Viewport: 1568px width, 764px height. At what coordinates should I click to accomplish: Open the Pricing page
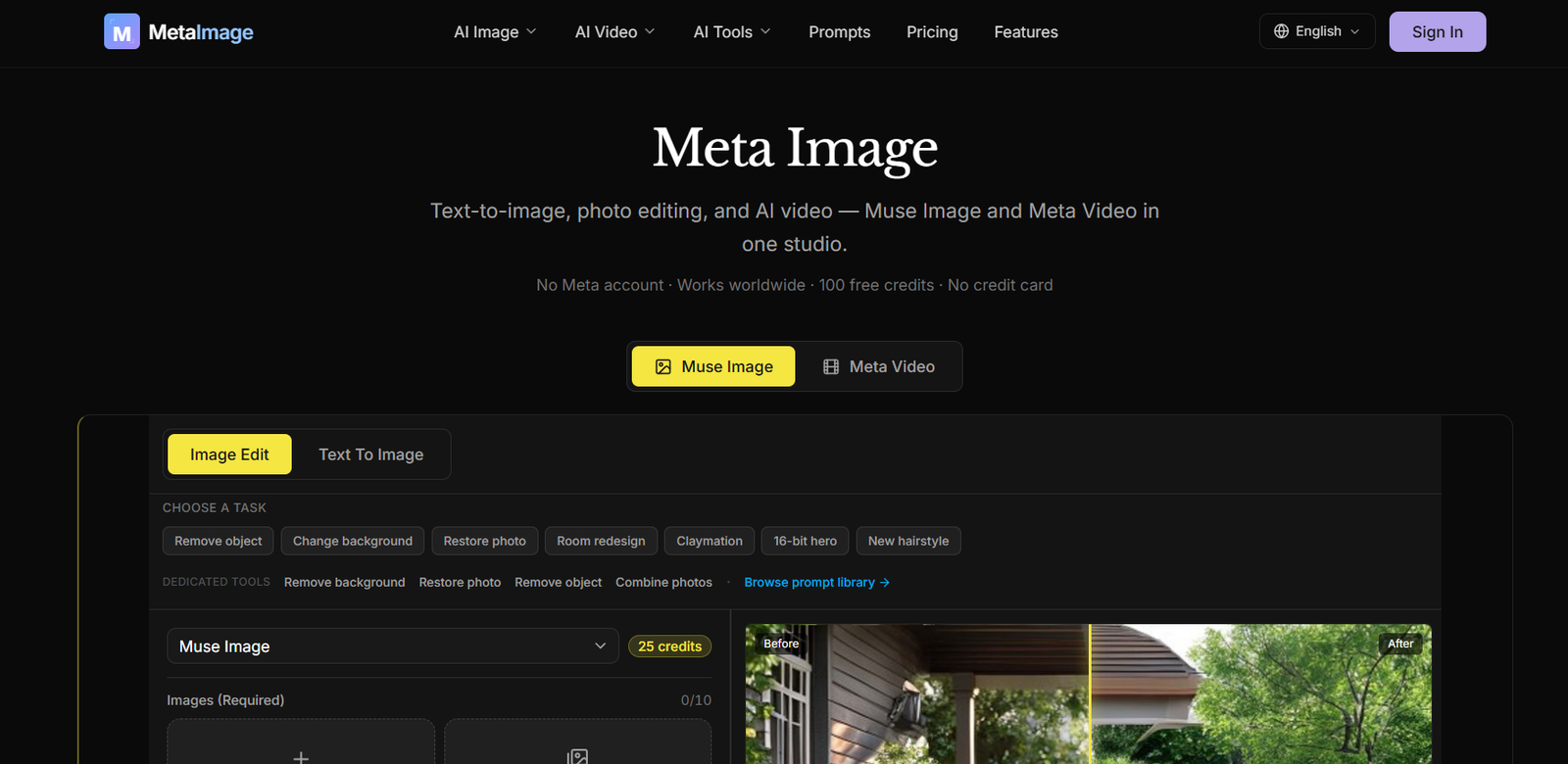(932, 32)
